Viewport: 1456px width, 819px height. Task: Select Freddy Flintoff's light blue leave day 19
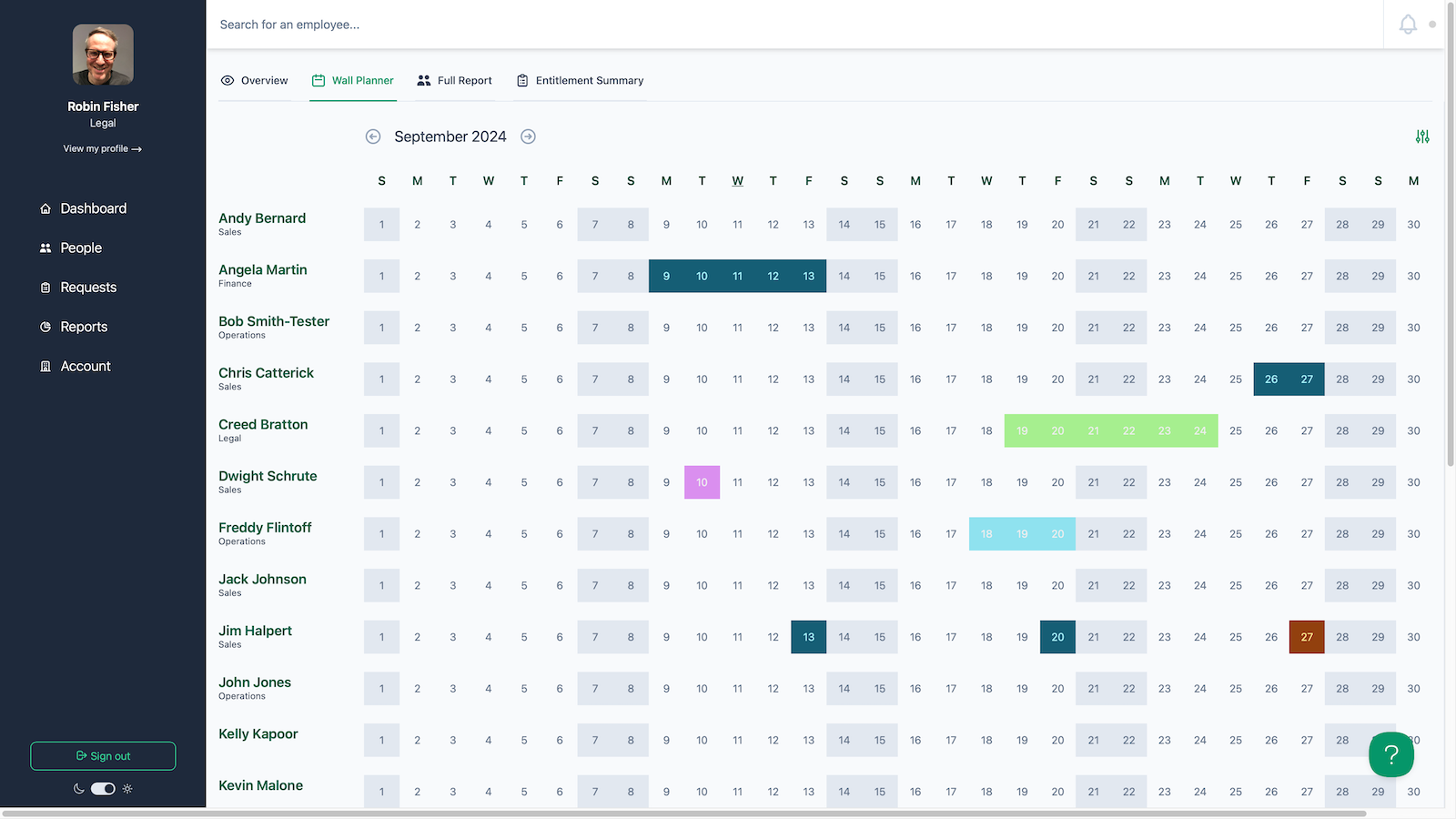click(1022, 534)
